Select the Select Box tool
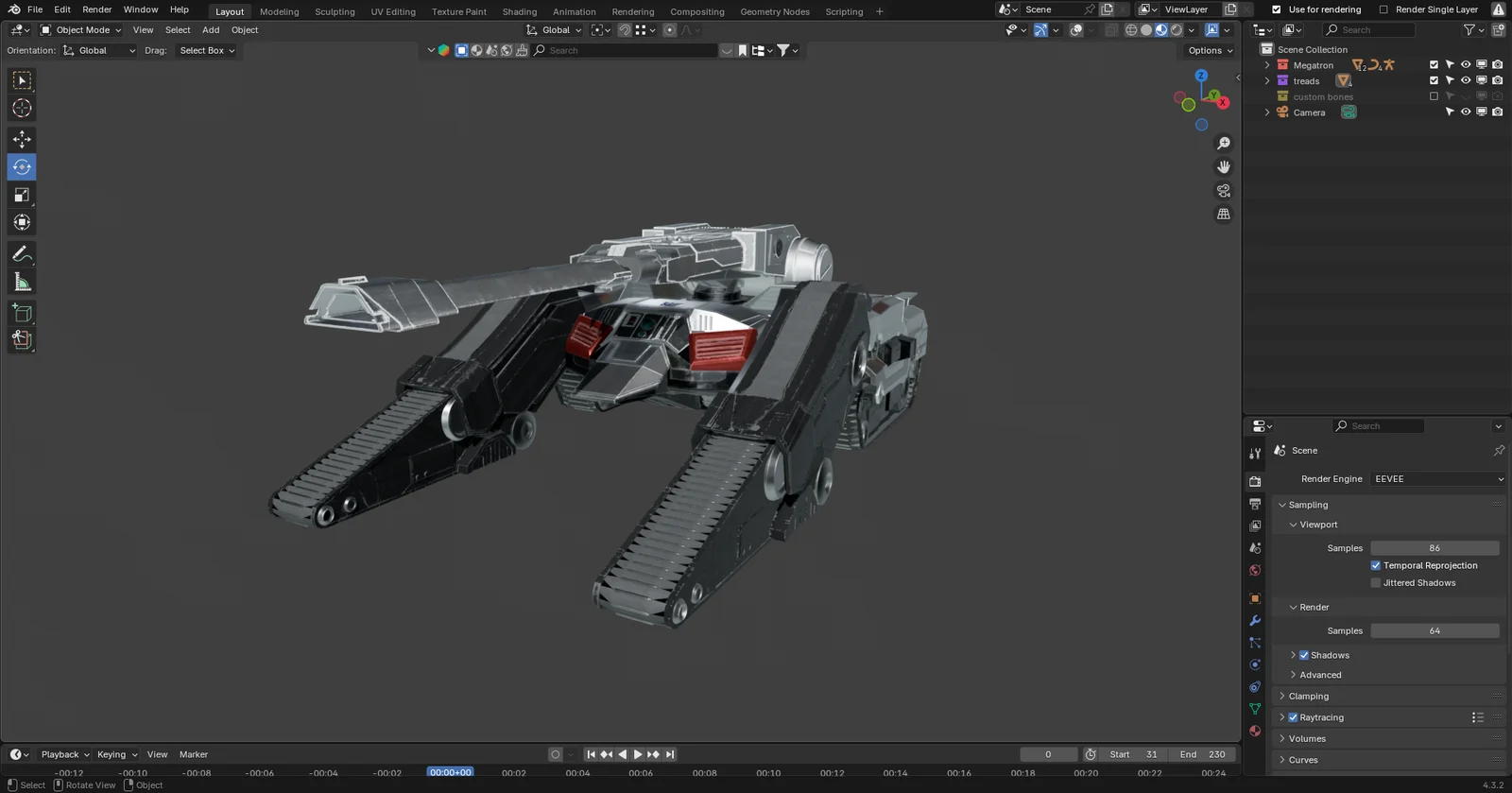 click(x=22, y=81)
